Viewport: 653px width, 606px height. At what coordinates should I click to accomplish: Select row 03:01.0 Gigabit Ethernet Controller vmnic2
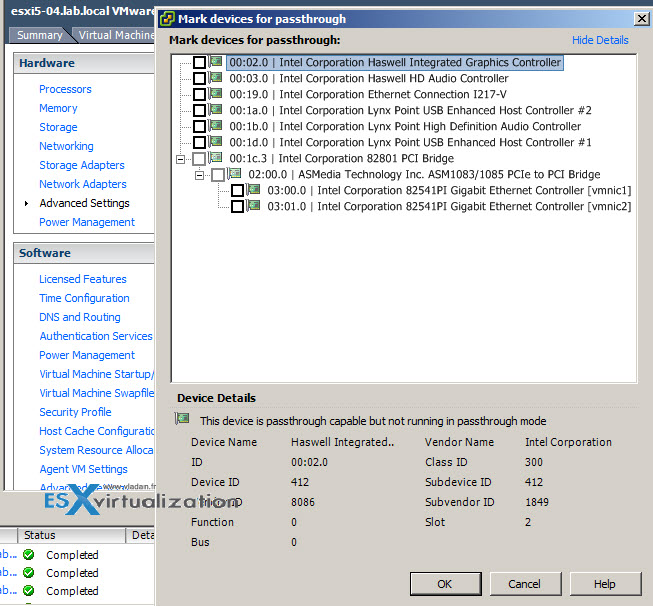tap(449, 207)
